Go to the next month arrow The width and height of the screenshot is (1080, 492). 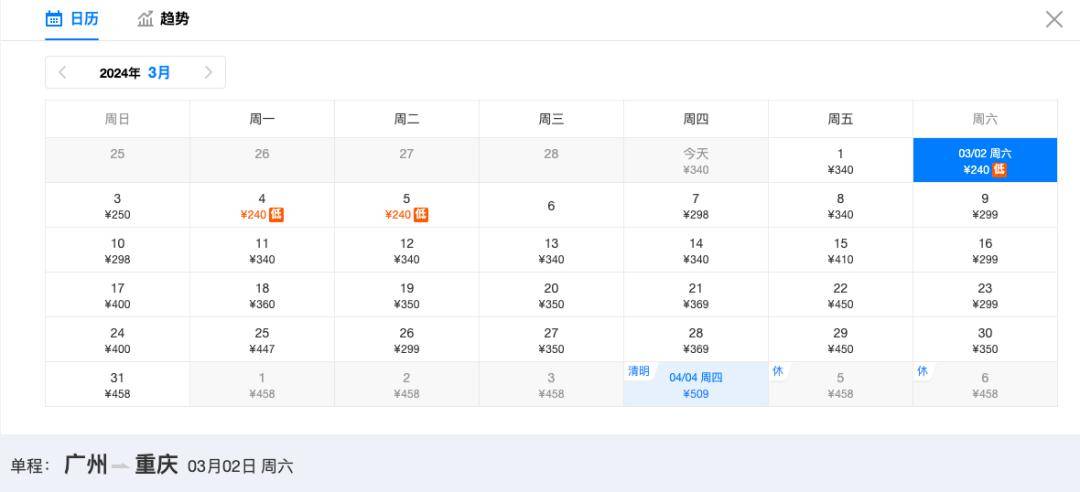pyautogui.click(x=209, y=72)
